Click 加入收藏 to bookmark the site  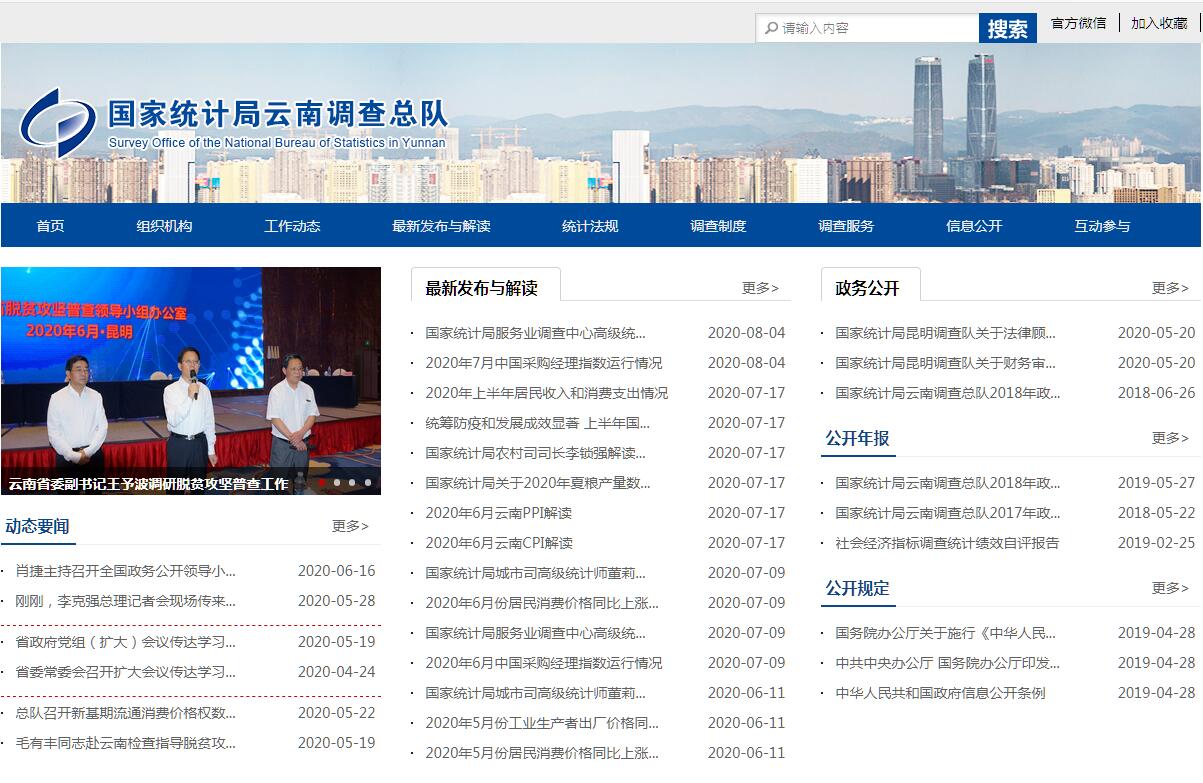coord(1159,23)
